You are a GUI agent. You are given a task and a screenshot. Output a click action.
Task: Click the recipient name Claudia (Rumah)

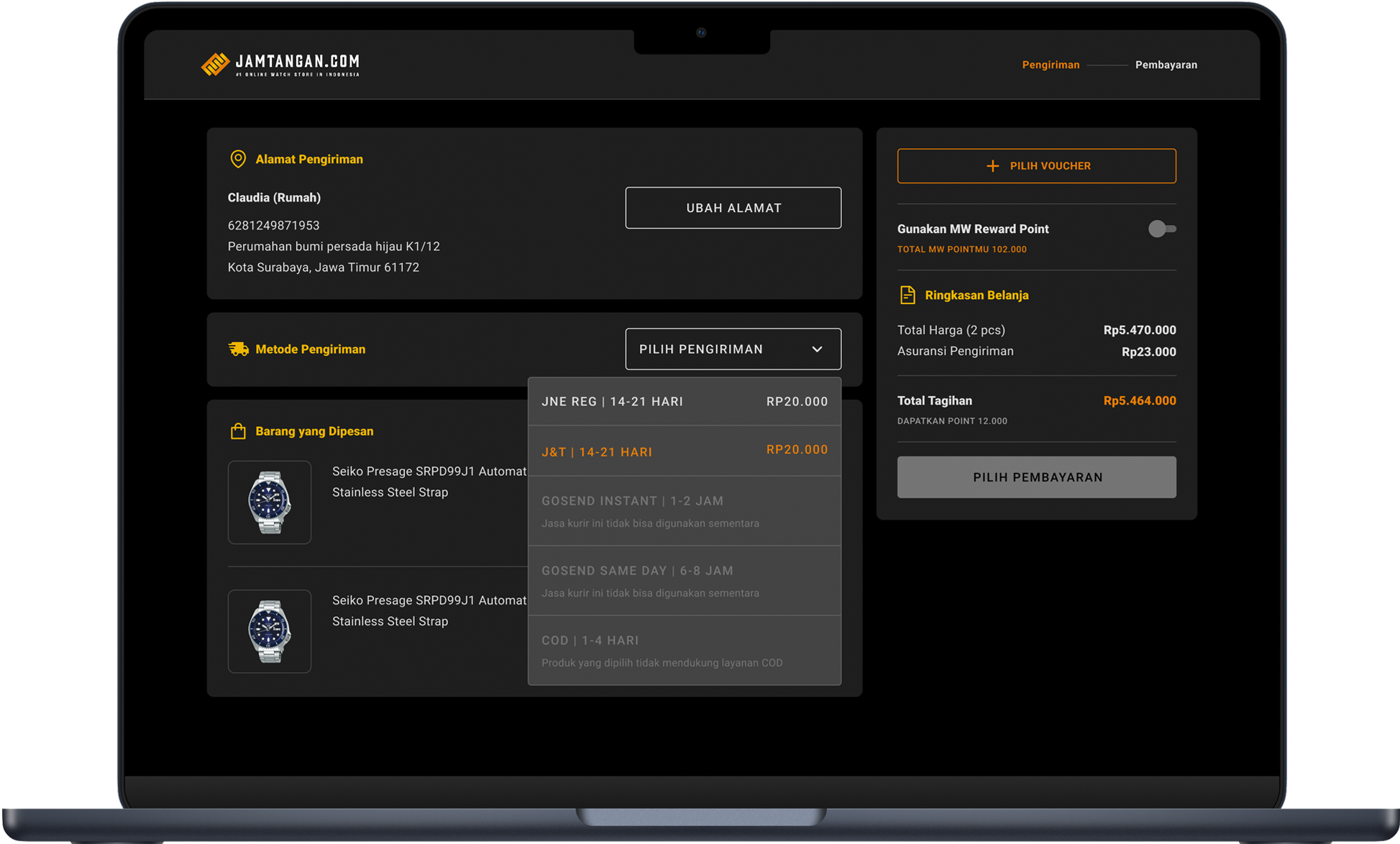tap(274, 198)
